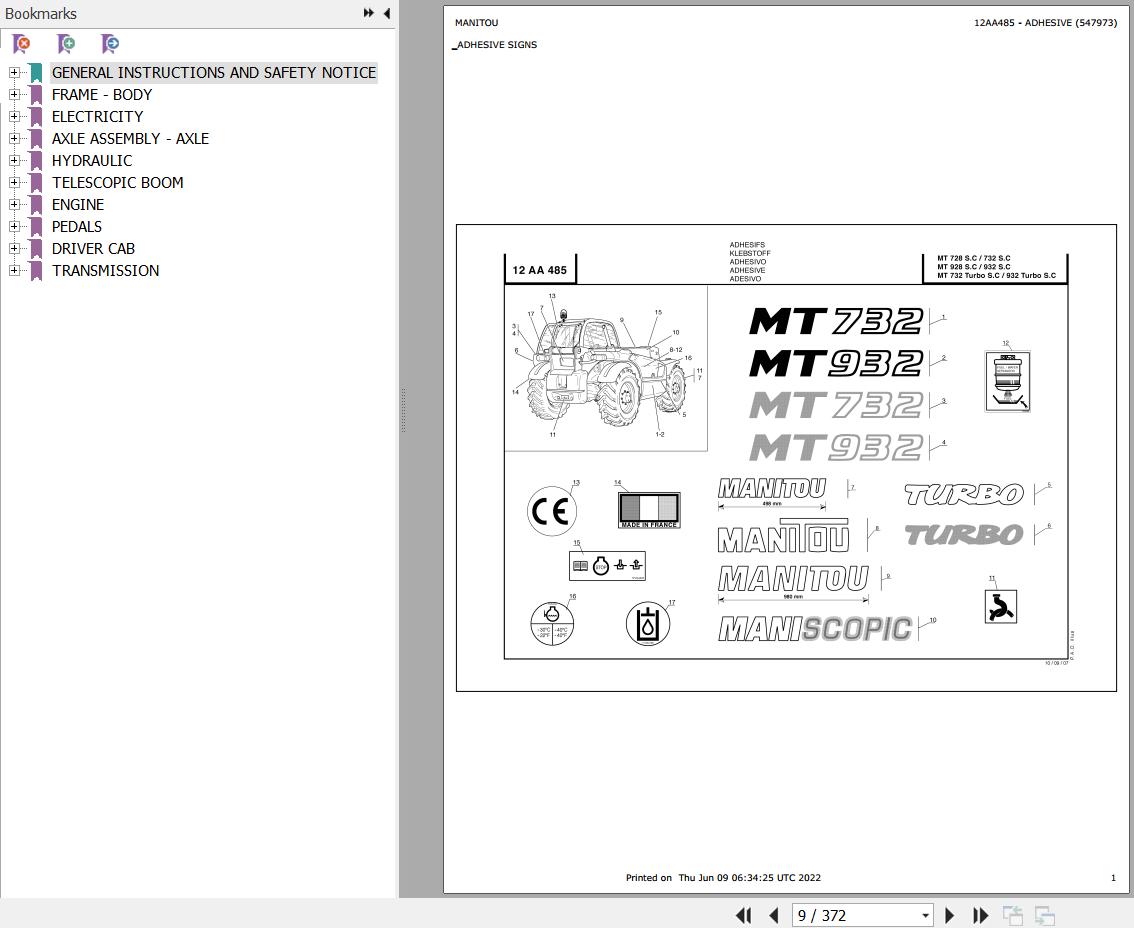
Task: Click the telehandler diagram in page
Action: click(x=605, y=367)
